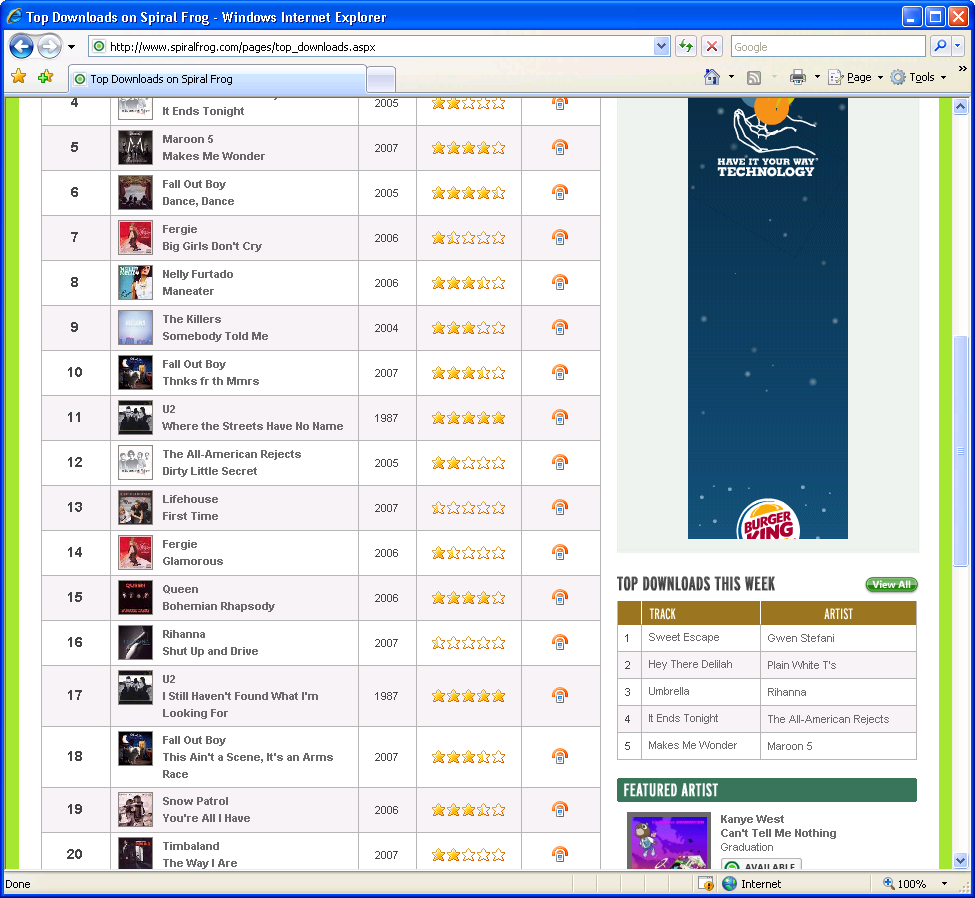Change zoom level showing 100%
Screen dimensions: 975x898
[x=905, y=884]
